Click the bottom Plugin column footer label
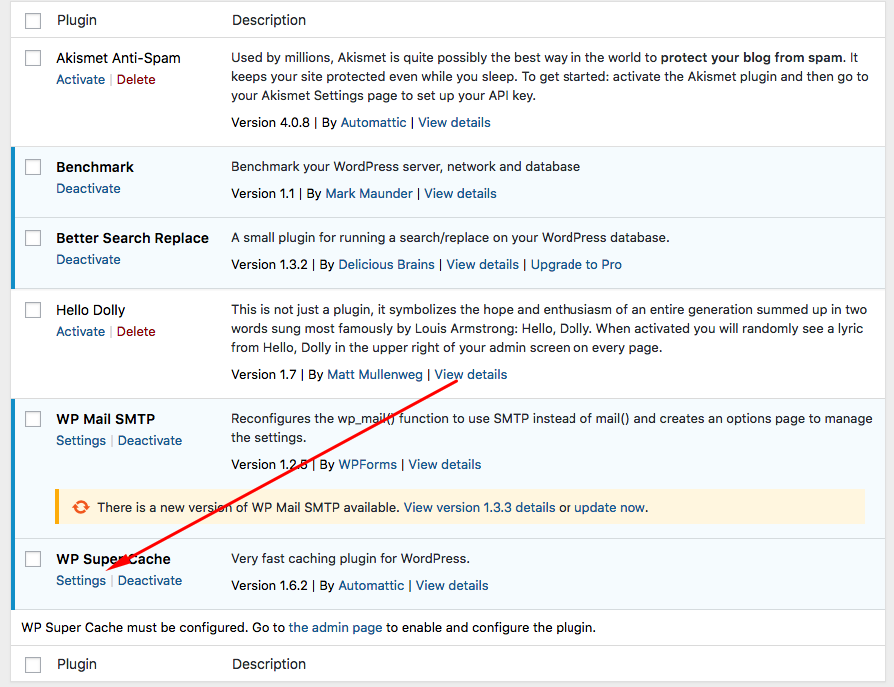This screenshot has width=894, height=687. pos(77,664)
